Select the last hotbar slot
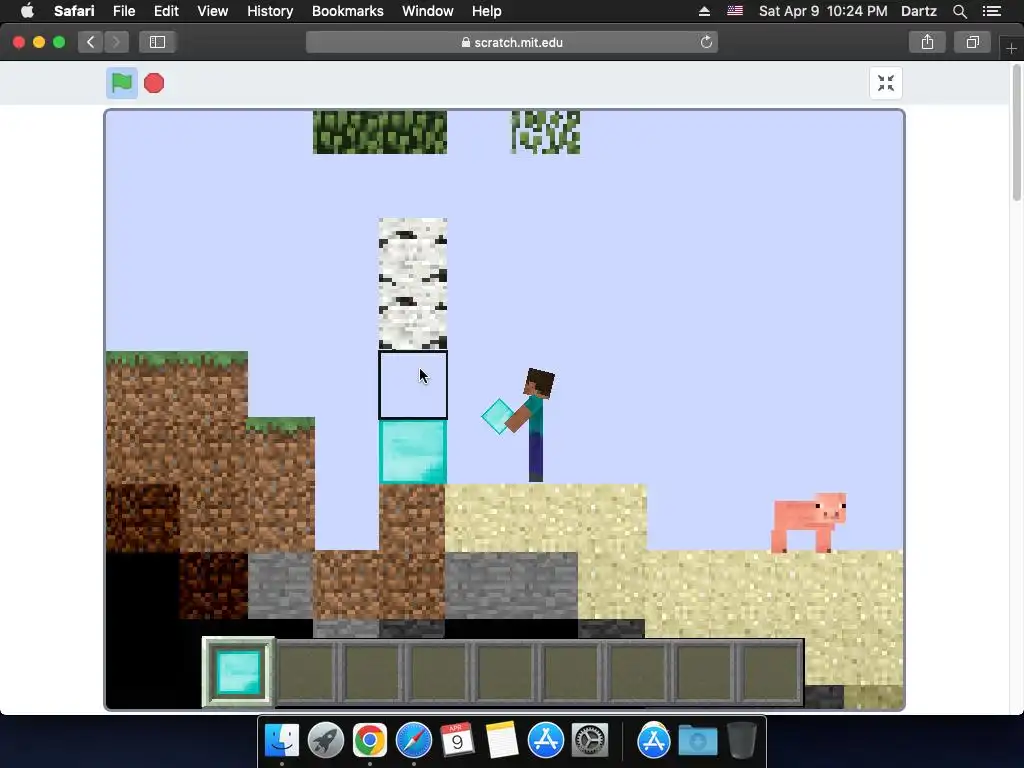 coord(771,672)
